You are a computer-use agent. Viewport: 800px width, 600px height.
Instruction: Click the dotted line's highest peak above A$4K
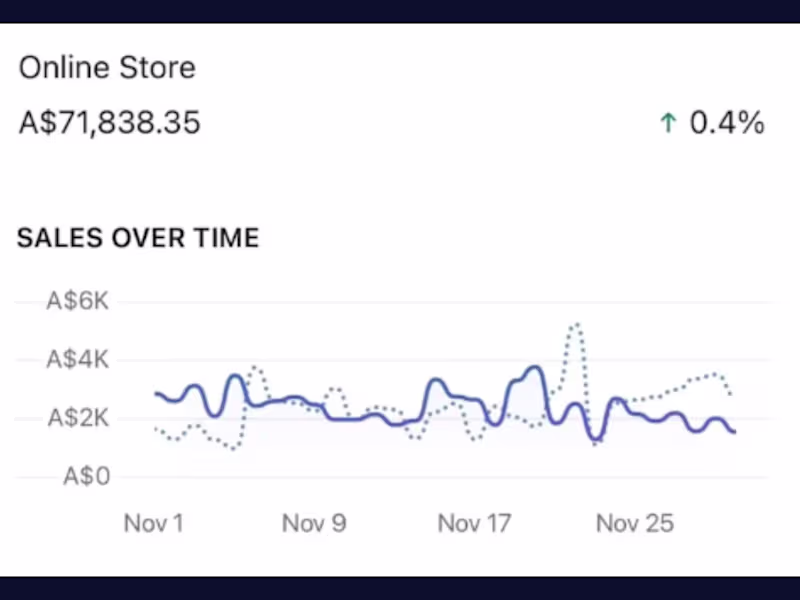[576, 324]
